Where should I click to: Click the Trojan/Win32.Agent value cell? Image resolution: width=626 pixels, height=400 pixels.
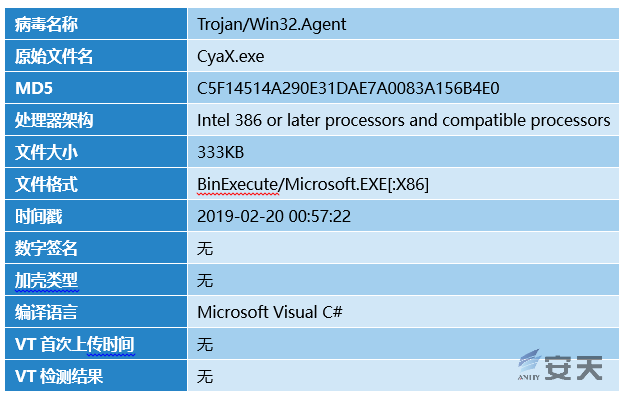point(403,24)
